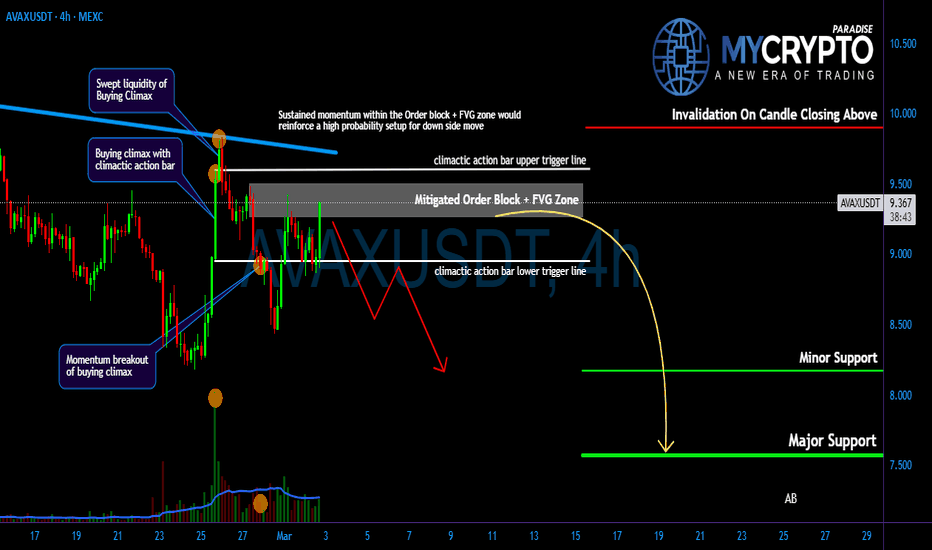Click the 'Major Support' label
This screenshot has width=932, height=550.
[x=832, y=440]
